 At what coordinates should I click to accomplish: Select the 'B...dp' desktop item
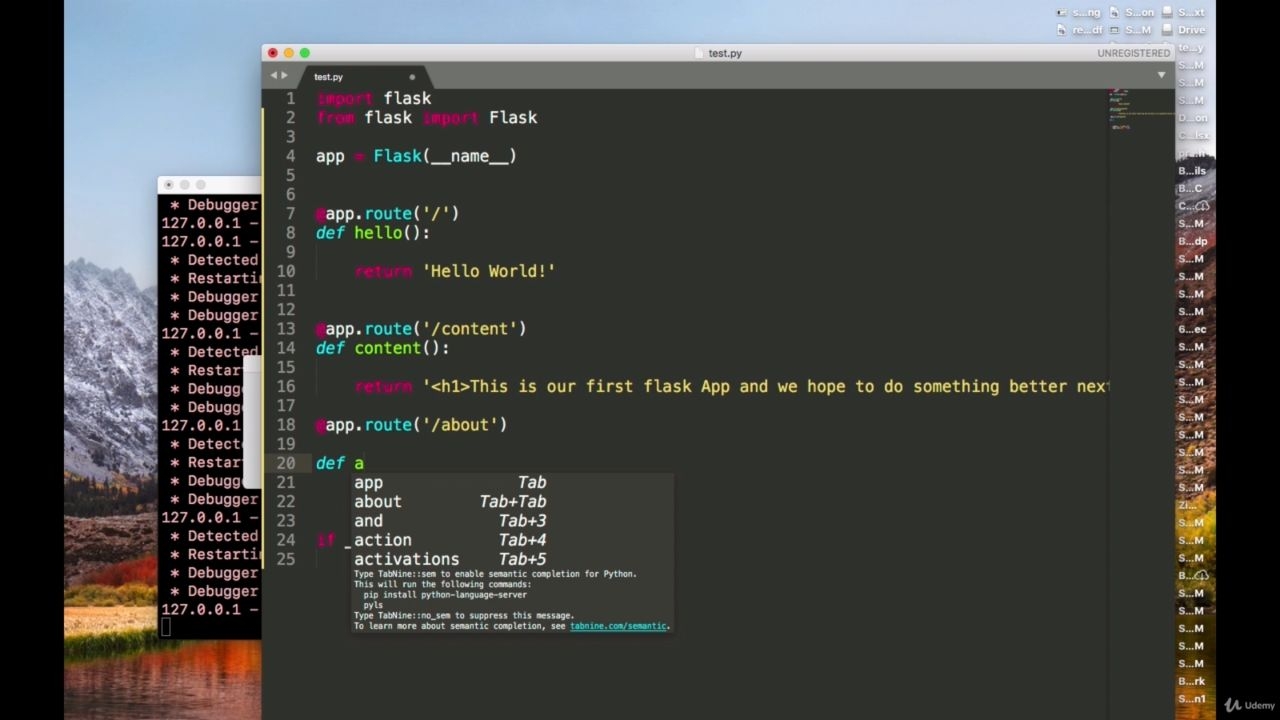click(x=1193, y=241)
